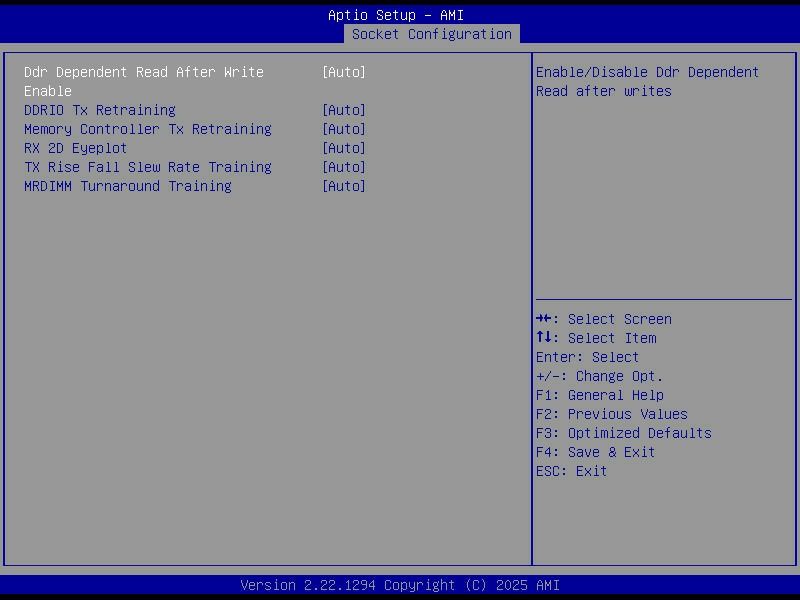Select DDRIO Tx Retraining setting

(x=99, y=110)
